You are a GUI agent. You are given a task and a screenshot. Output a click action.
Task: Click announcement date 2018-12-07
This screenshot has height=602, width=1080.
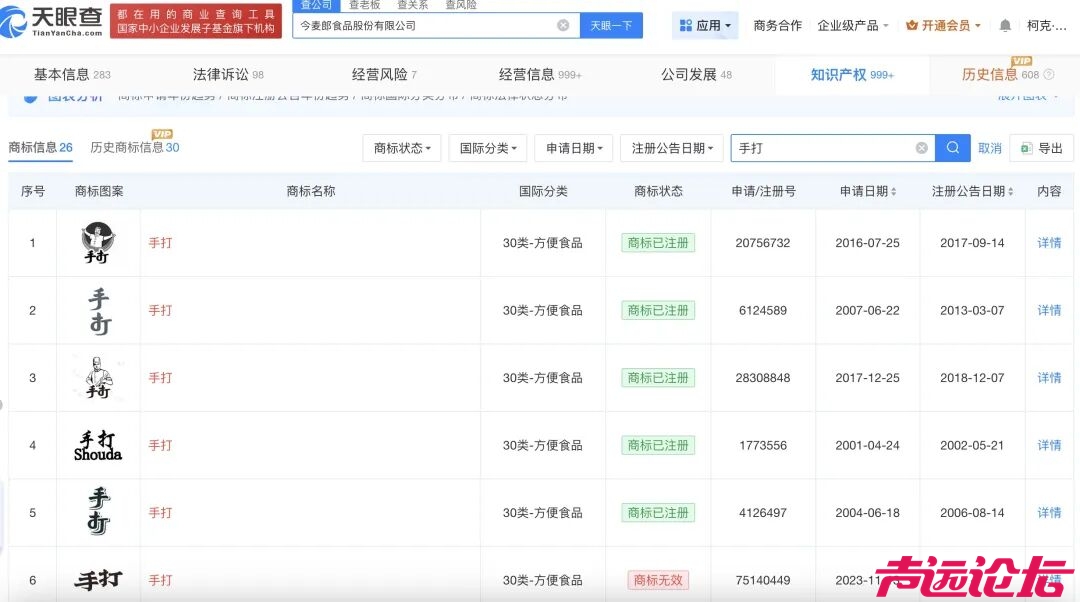(972, 377)
